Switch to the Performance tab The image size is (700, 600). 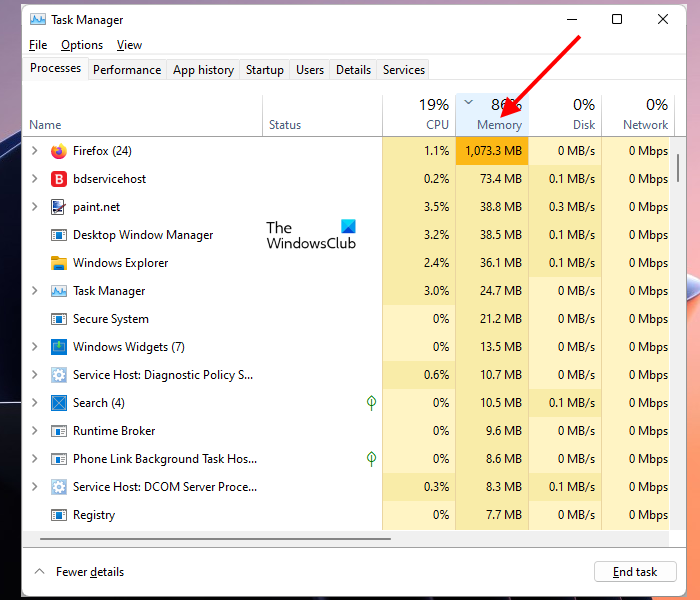[127, 70]
